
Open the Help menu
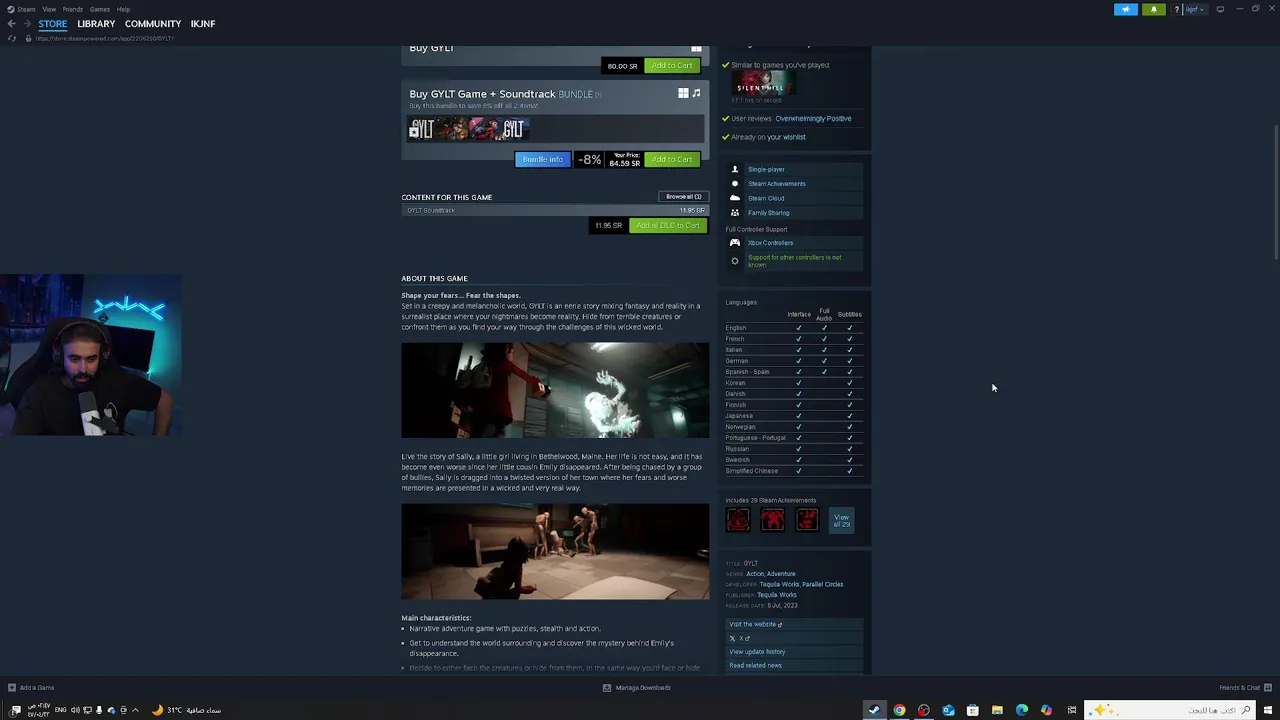(123, 9)
